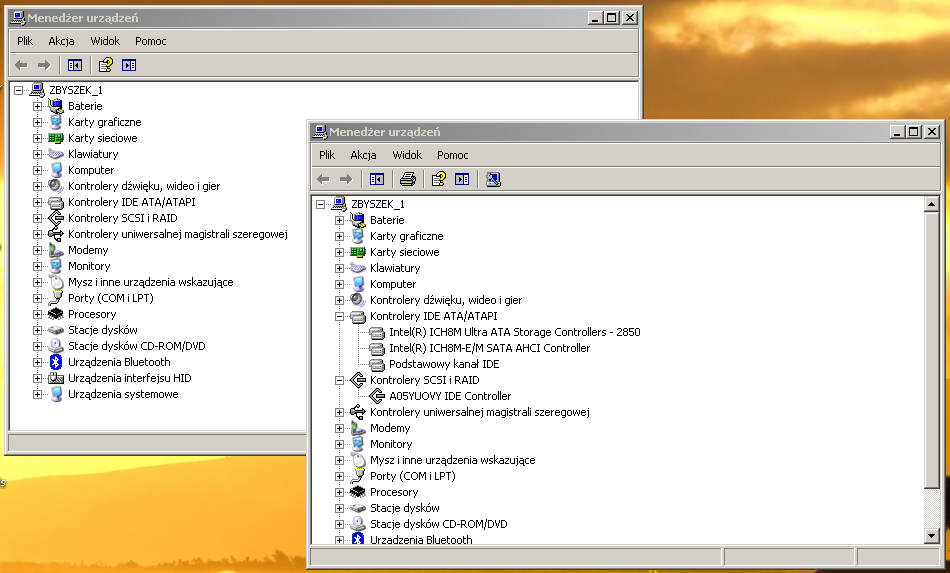Image resolution: width=950 pixels, height=573 pixels.
Task: Expand Urządzenia systemowe in background window
Action: pos(37,394)
